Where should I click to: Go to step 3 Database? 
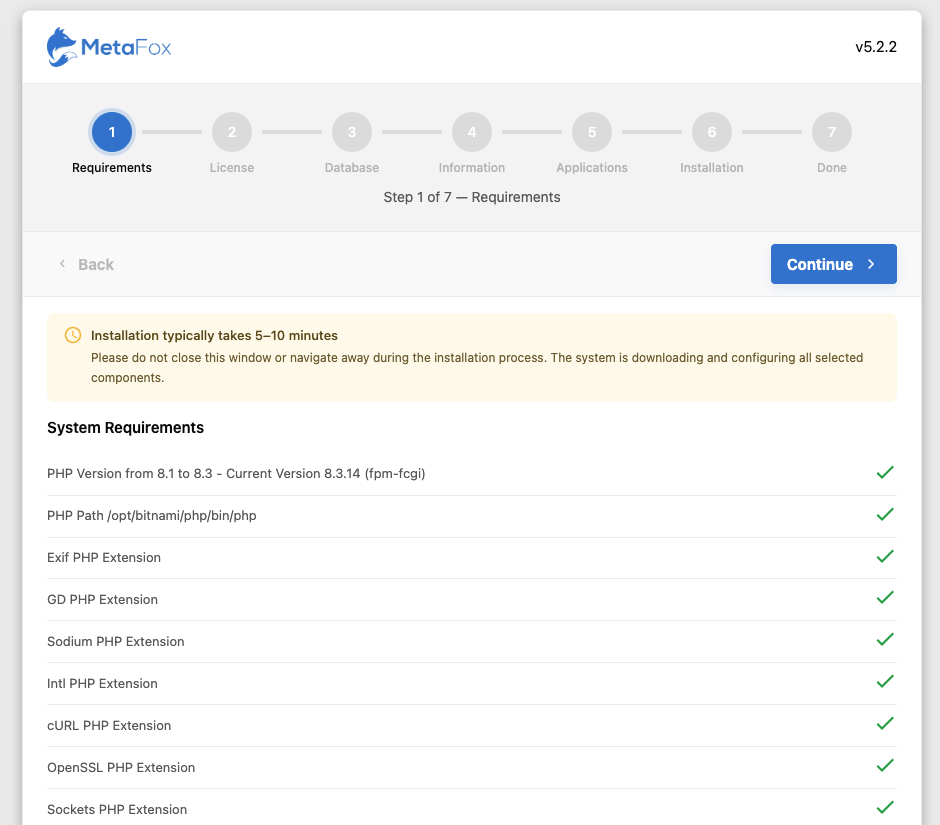pyautogui.click(x=352, y=132)
